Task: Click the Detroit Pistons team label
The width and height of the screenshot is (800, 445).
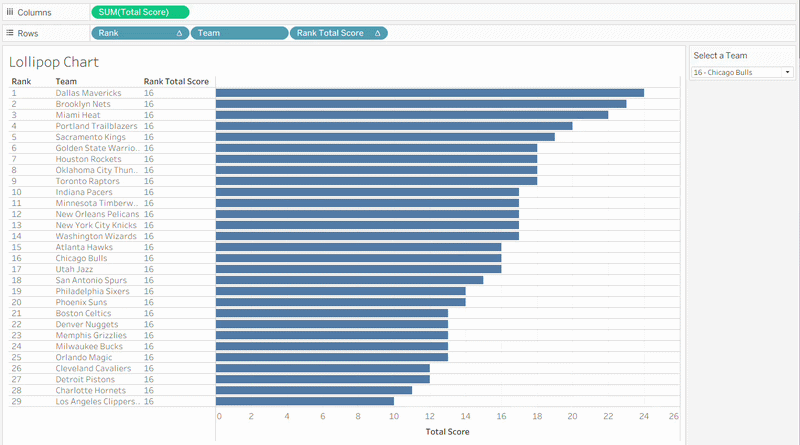Action: [x=85, y=380]
